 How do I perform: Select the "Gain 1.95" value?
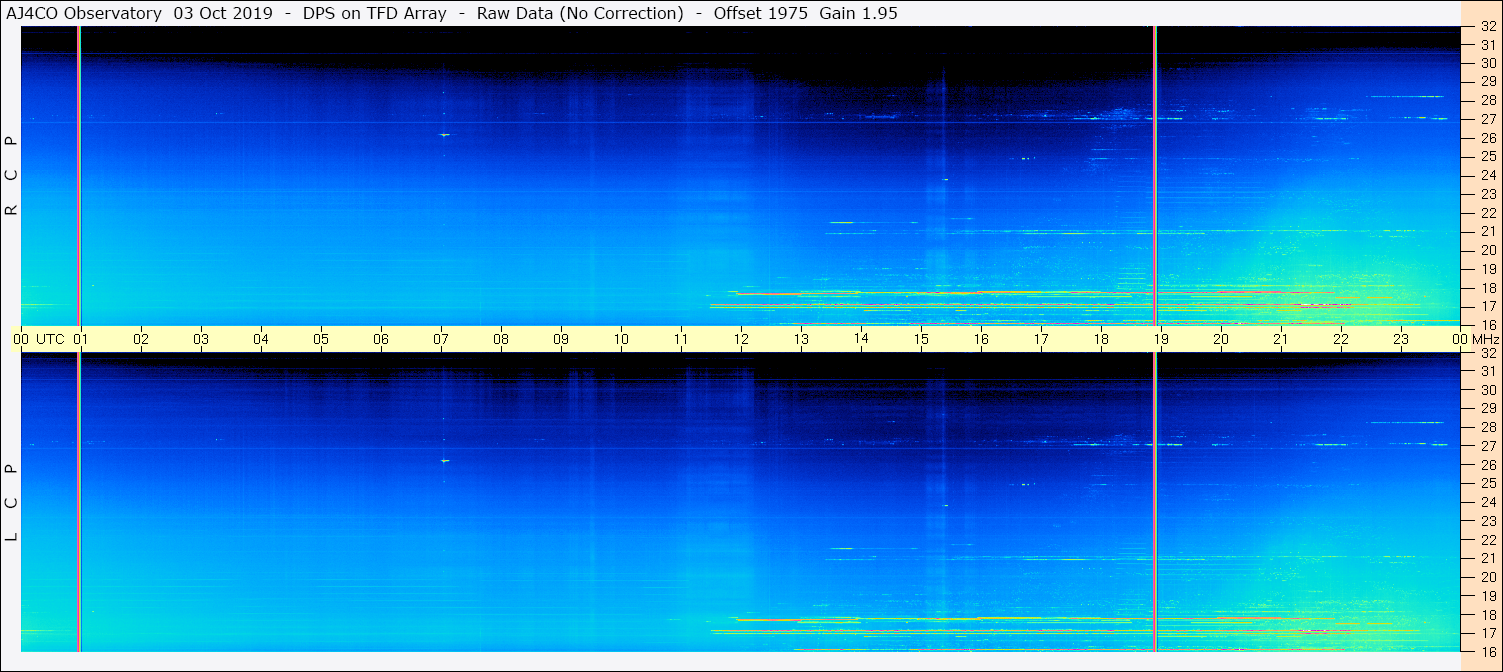click(859, 13)
